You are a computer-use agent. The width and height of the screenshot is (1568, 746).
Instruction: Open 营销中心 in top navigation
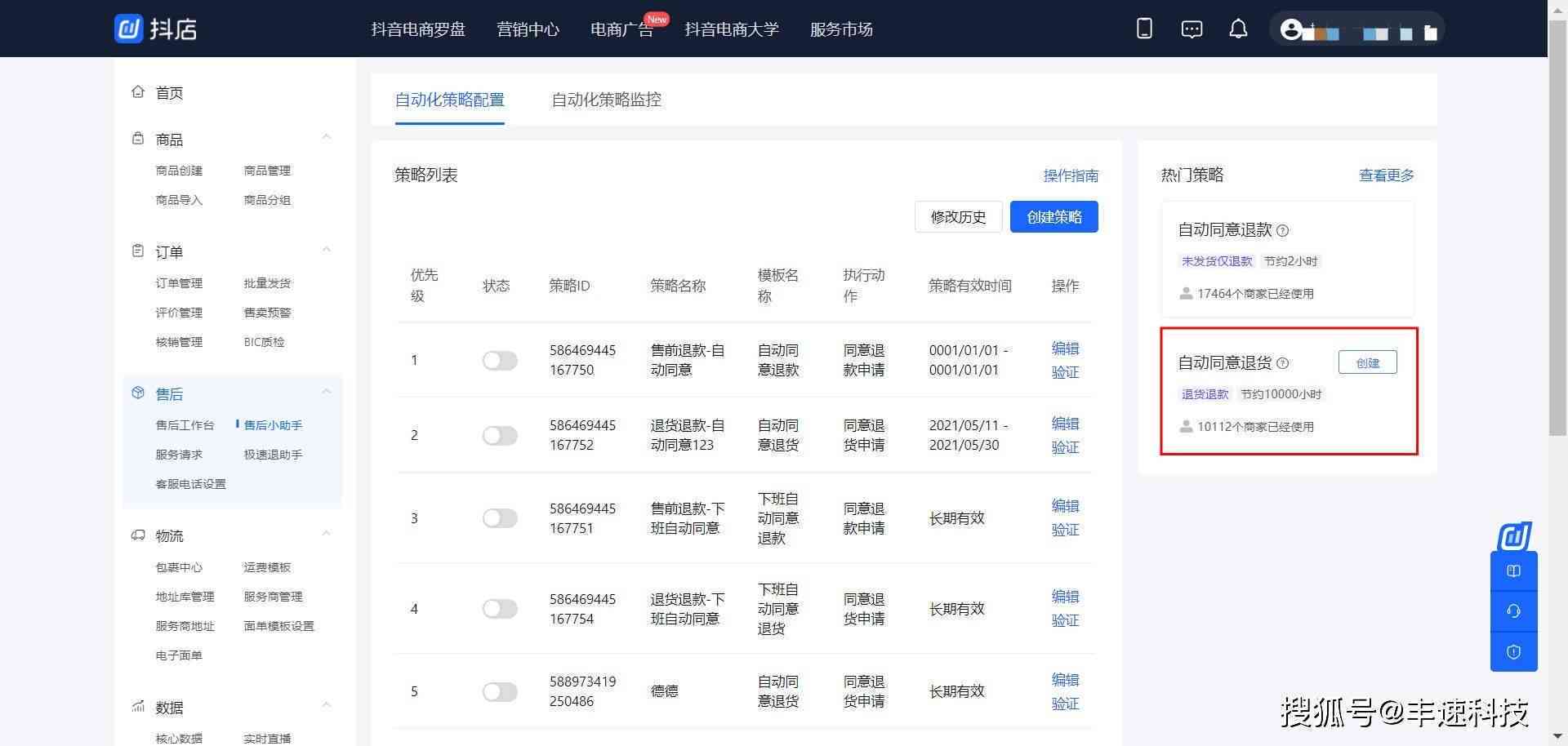coord(528,29)
